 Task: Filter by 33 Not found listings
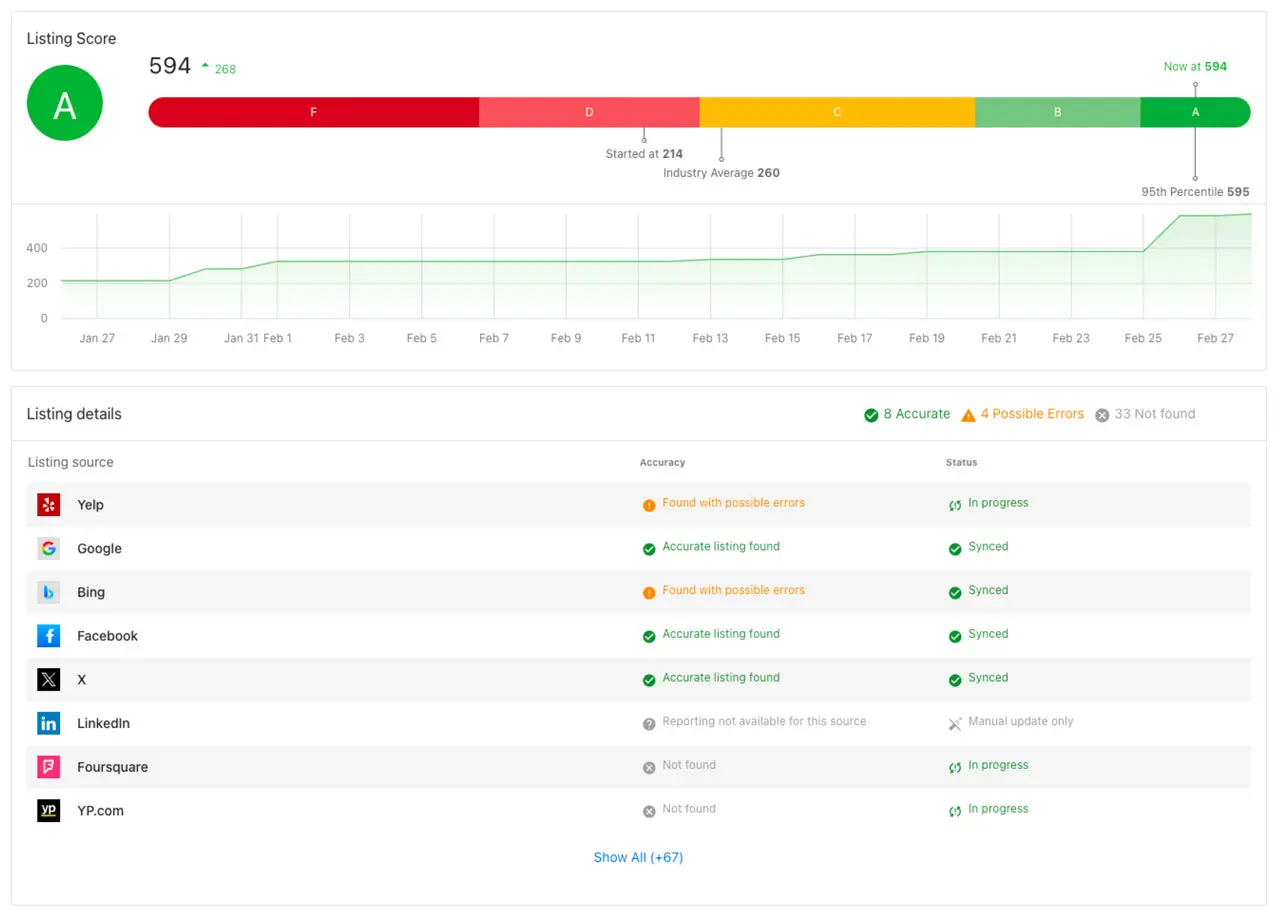coord(1145,414)
